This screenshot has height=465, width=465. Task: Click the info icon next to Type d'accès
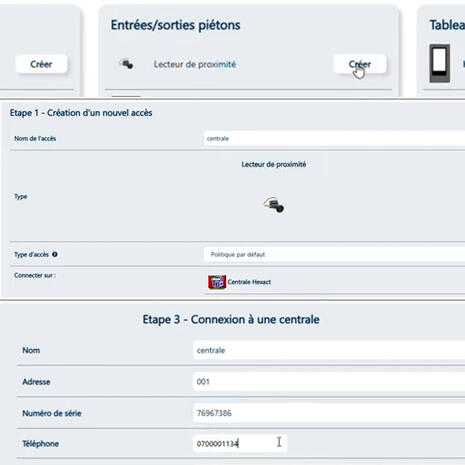(x=55, y=254)
